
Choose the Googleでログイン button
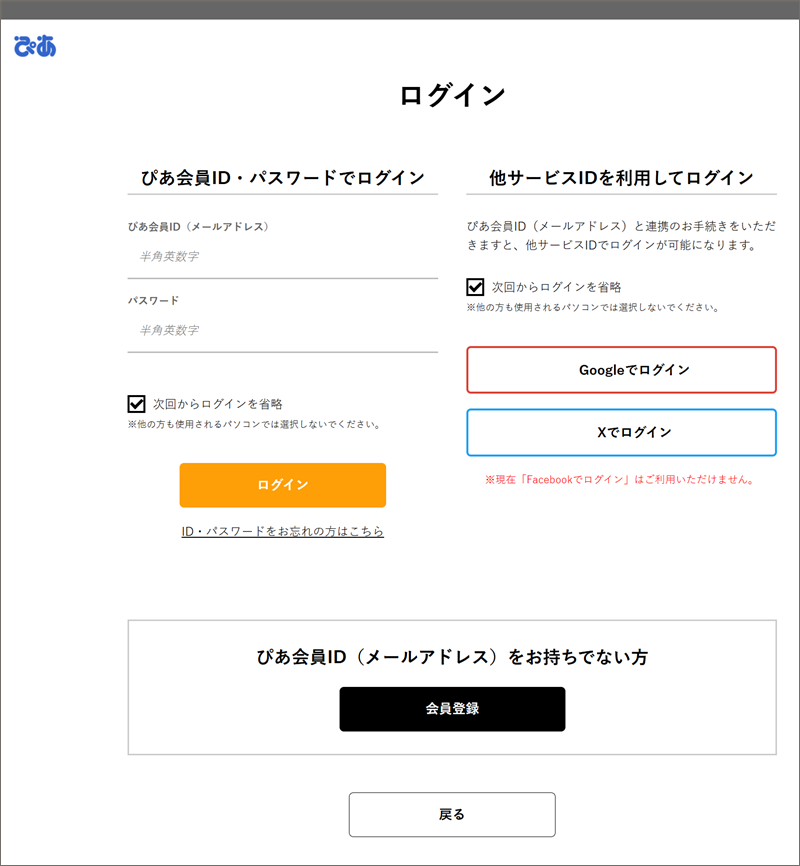(621, 370)
